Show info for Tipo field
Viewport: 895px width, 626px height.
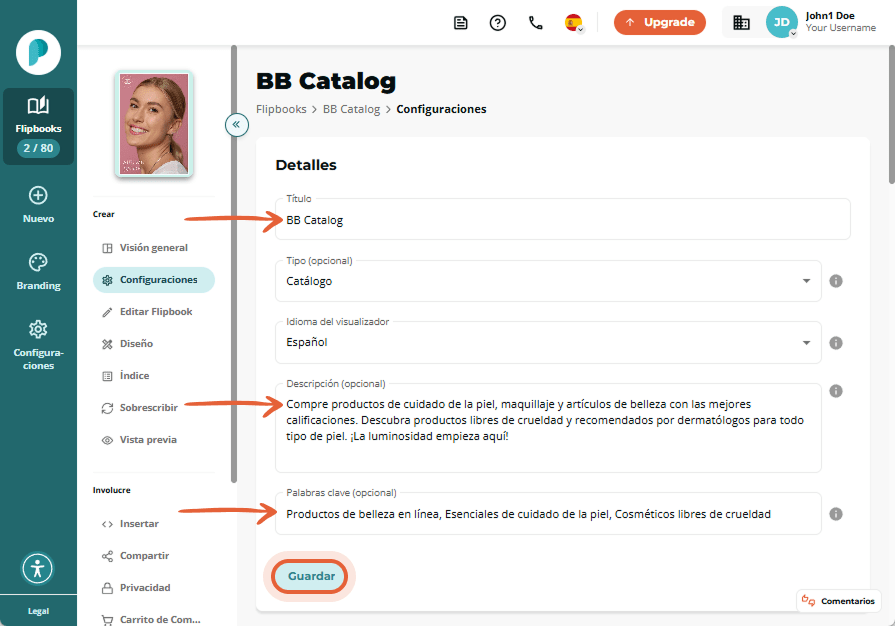(x=836, y=281)
